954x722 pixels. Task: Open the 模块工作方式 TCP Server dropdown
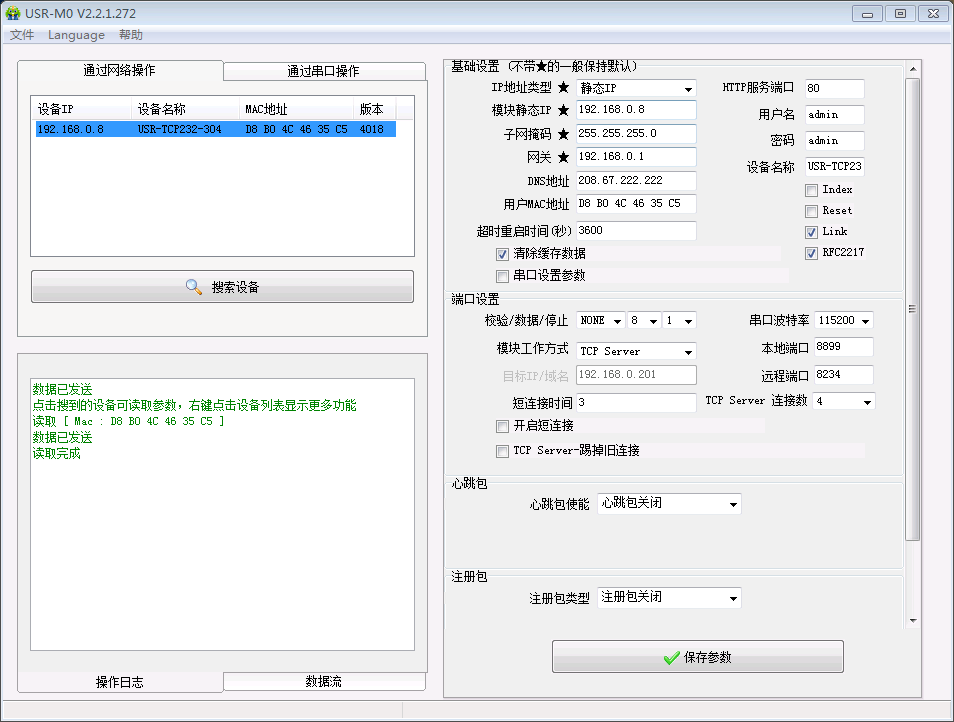pos(636,351)
